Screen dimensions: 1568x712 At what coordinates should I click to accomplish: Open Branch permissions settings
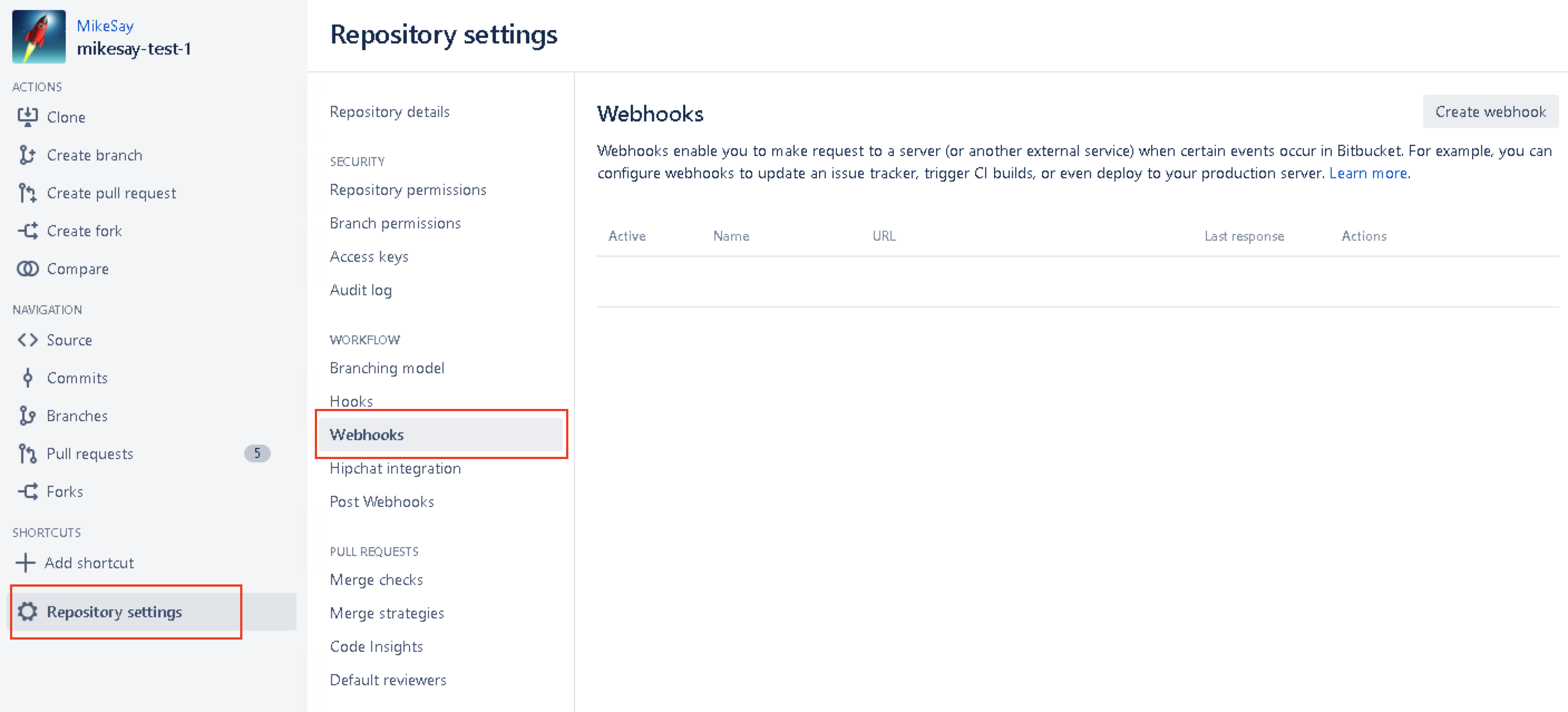pos(395,223)
